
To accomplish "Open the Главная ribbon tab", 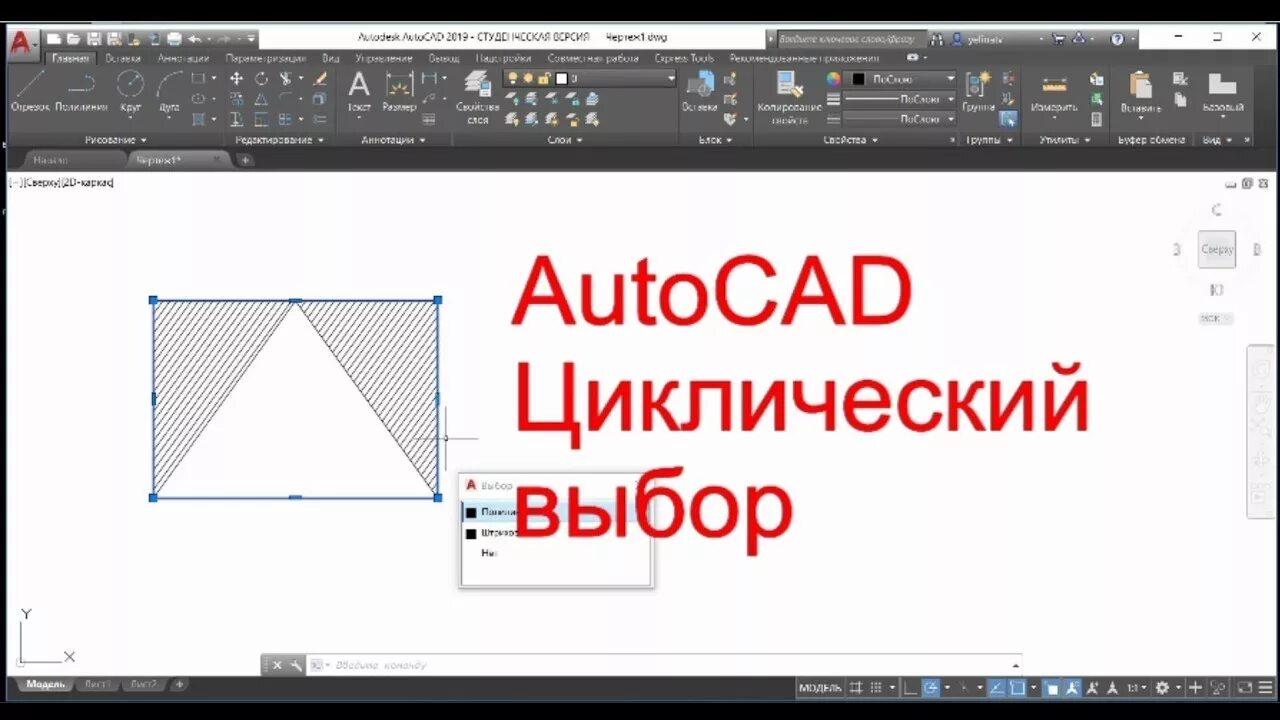I will point(70,58).
